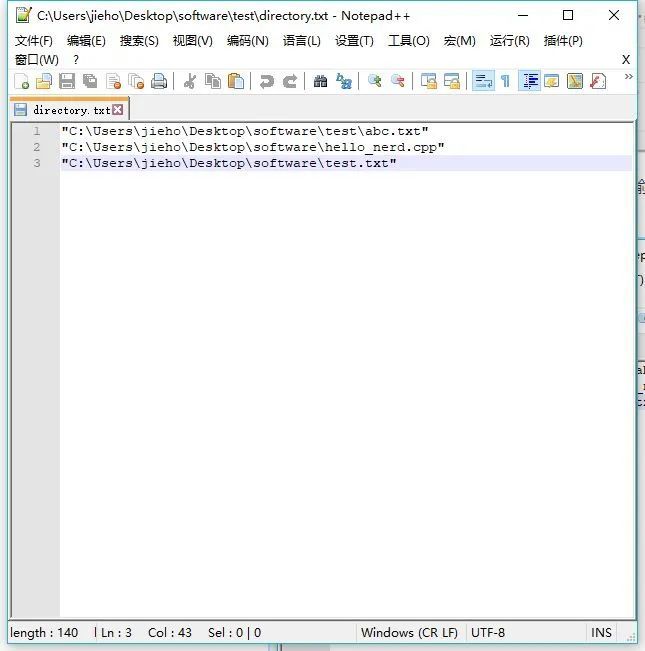Screen dimensions: 645x651
Task: Click line number 1 in the margin
Action: tap(37, 131)
